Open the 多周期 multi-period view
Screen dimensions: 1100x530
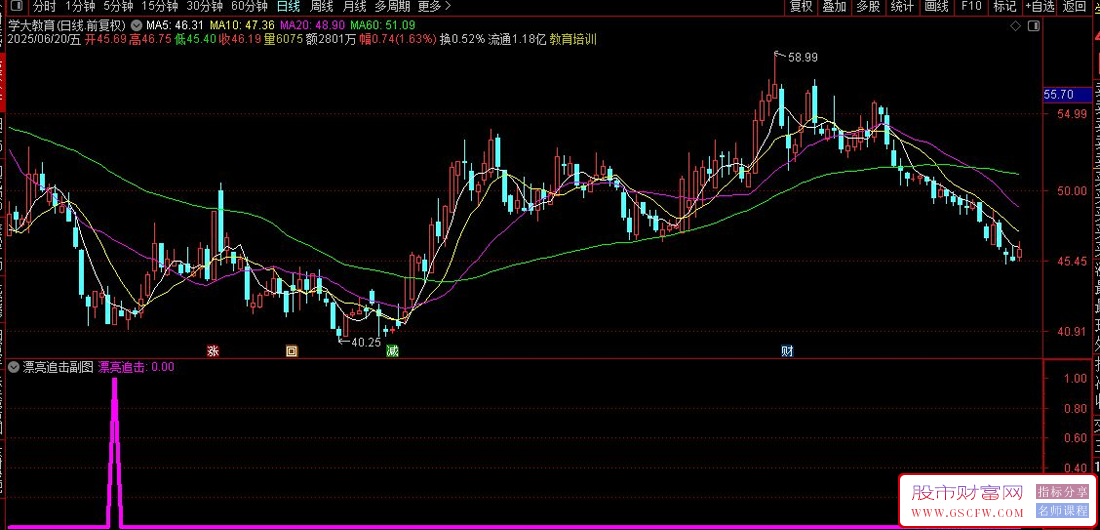tap(391, 7)
